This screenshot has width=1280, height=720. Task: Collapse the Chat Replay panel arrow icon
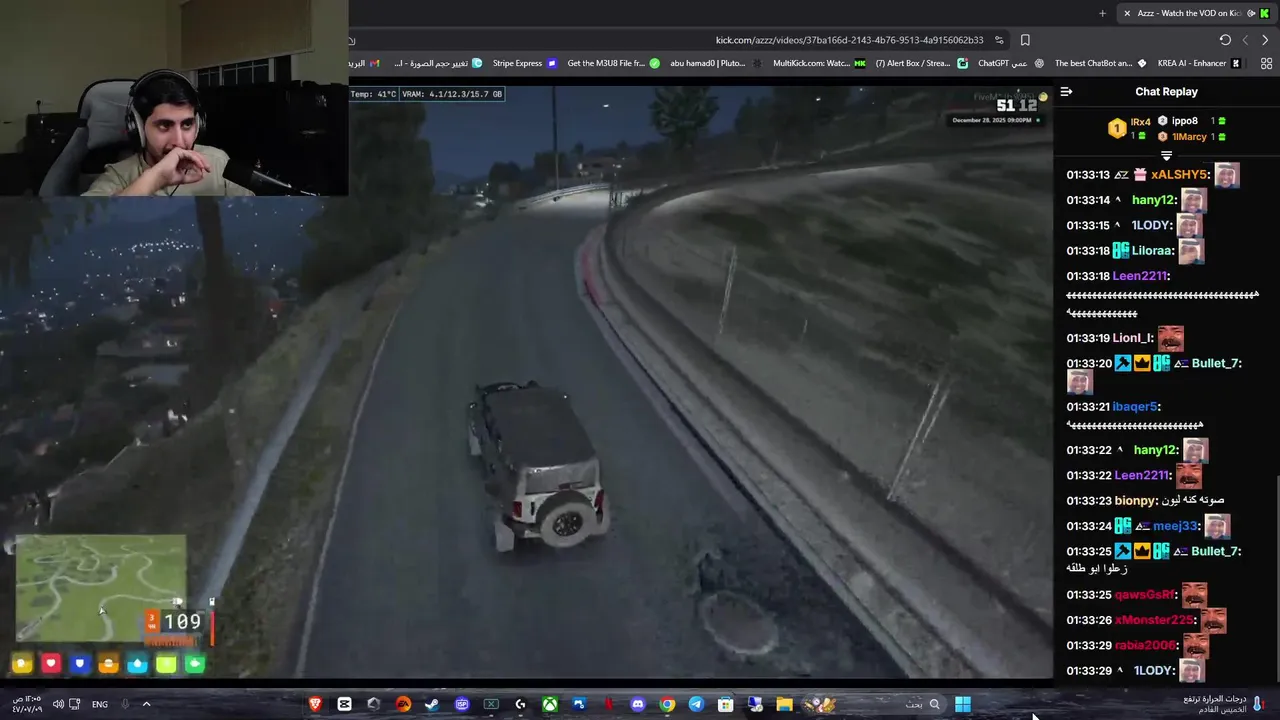(x=1066, y=91)
